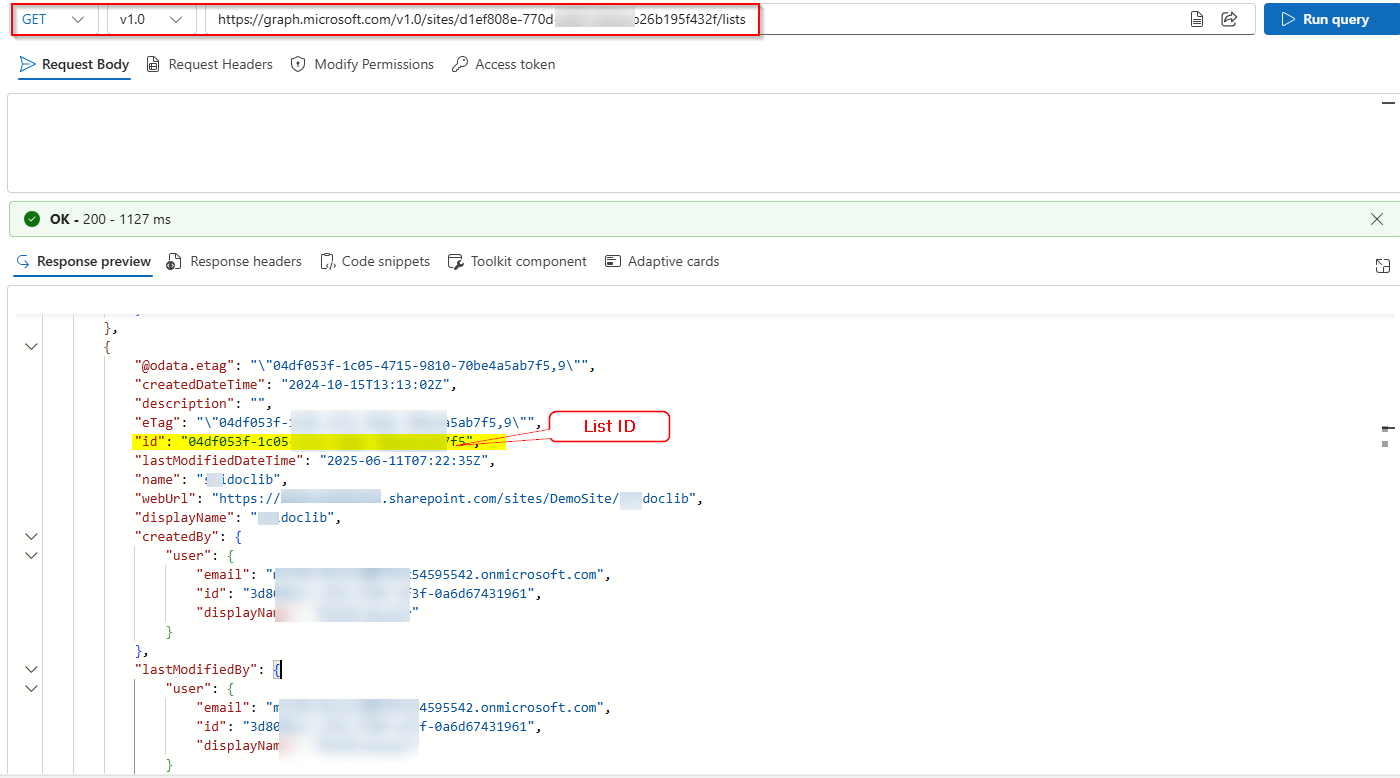Open the Response headers tab
The image size is (1400, 778).
coord(246,261)
